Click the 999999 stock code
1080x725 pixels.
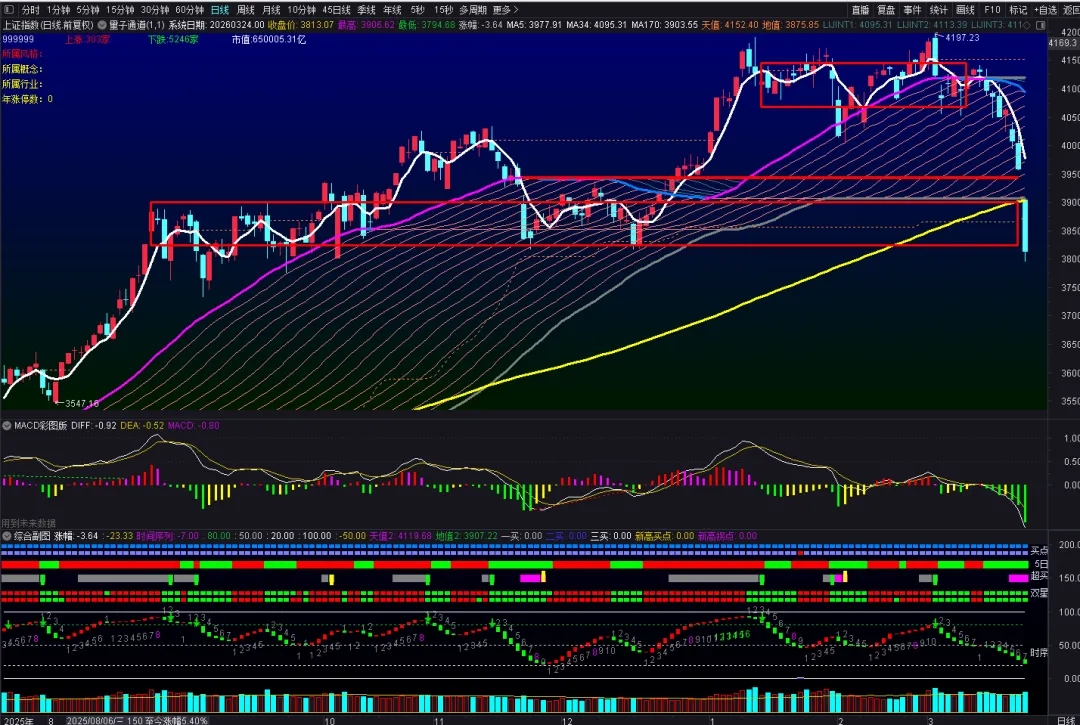click(x=18, y=39)
